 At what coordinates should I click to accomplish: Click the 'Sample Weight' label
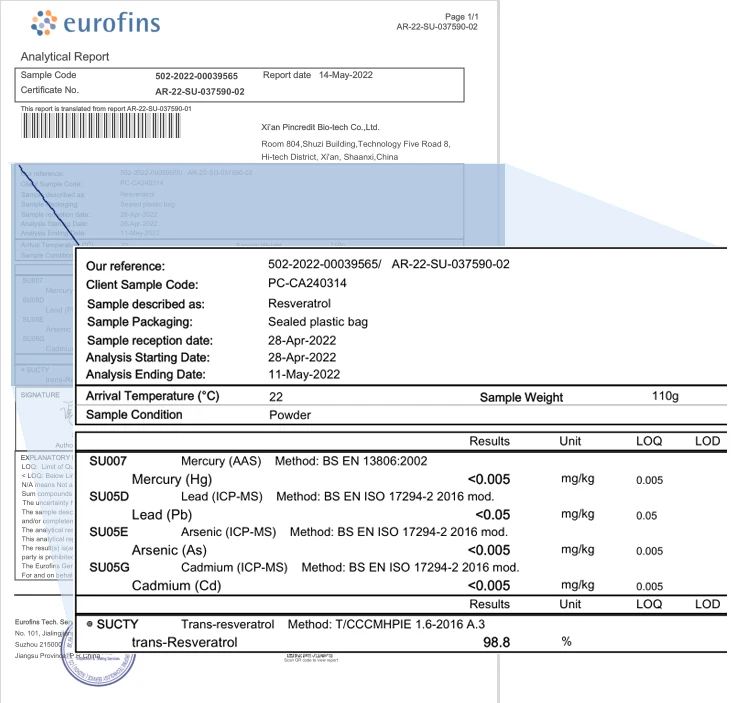(521, 397)
